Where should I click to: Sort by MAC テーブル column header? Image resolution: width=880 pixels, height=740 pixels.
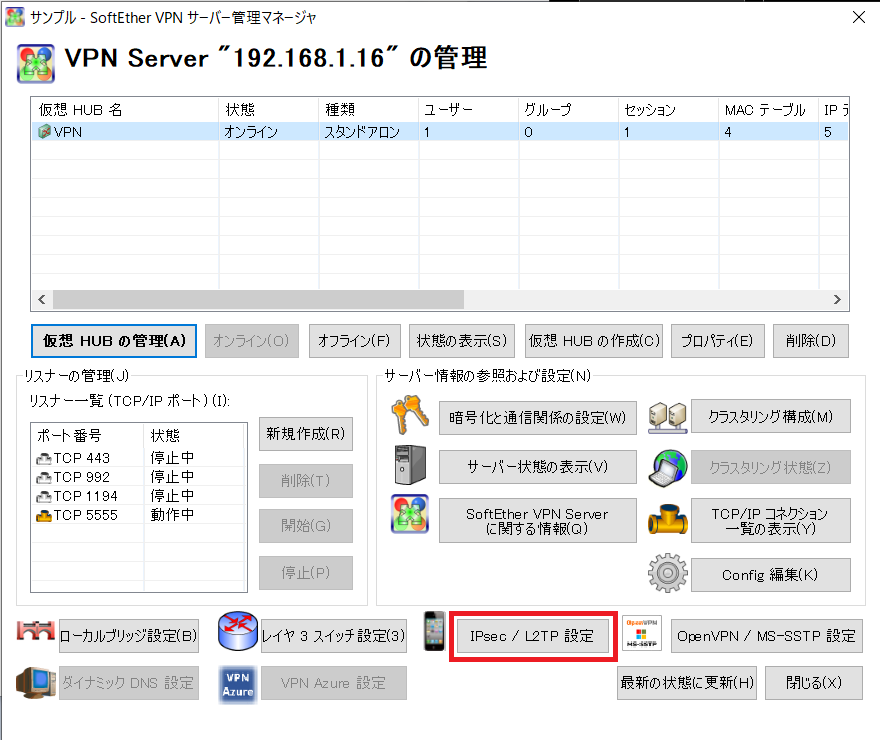[768, 109]
